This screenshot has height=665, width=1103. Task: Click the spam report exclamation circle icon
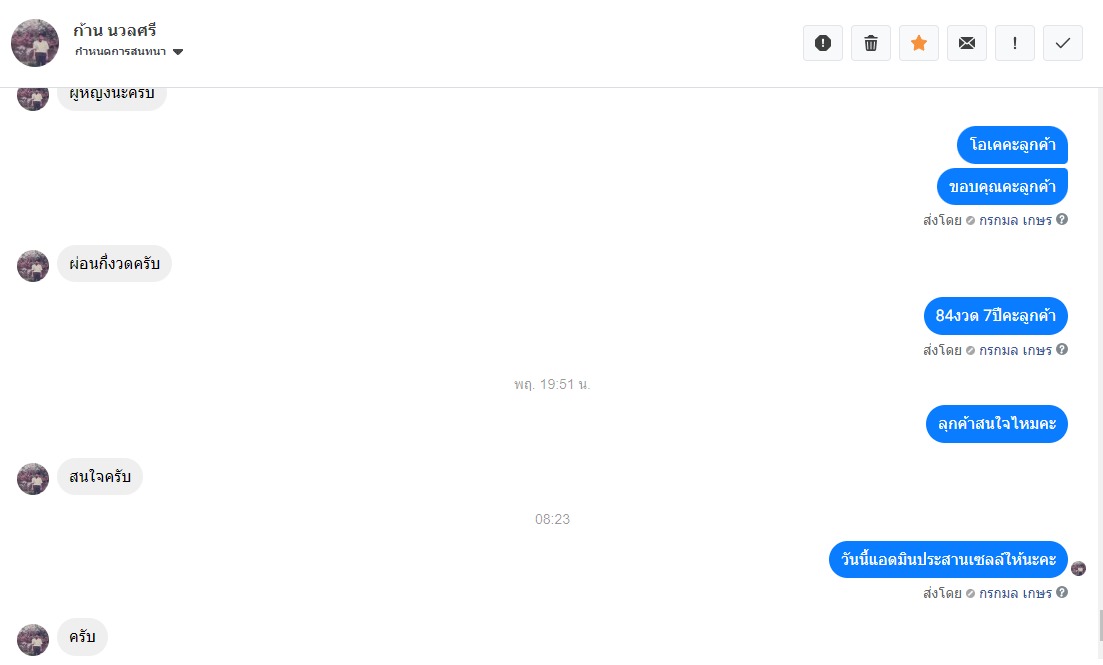(x=823, y=43)
